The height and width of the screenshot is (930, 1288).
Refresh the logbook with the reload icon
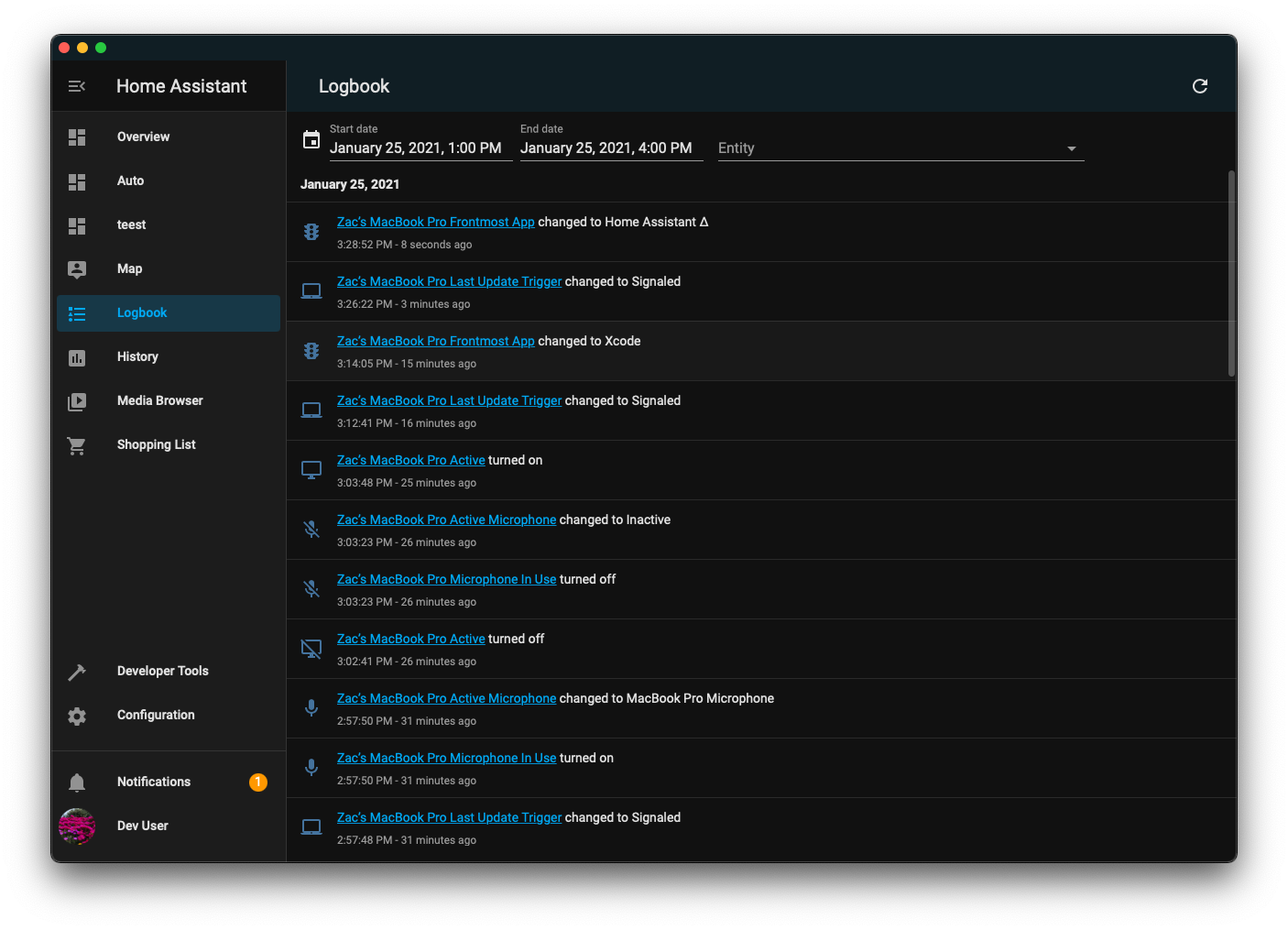(x=1200, y=86)
